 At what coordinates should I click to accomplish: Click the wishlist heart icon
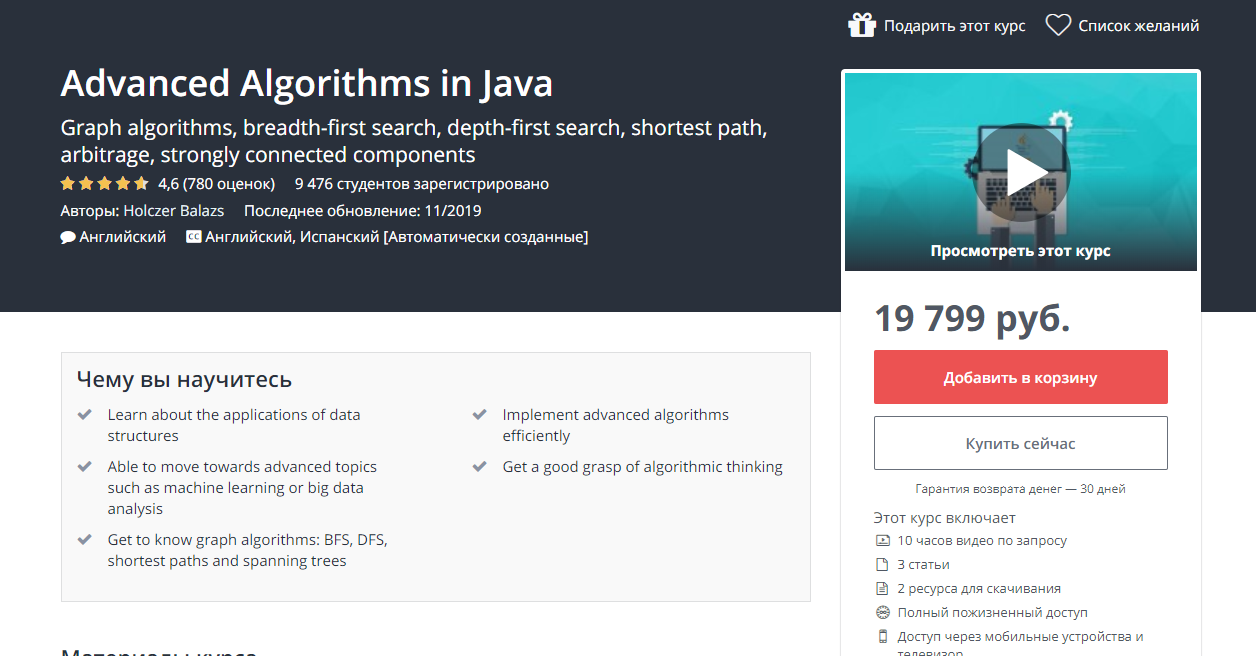coord(1058,25)
